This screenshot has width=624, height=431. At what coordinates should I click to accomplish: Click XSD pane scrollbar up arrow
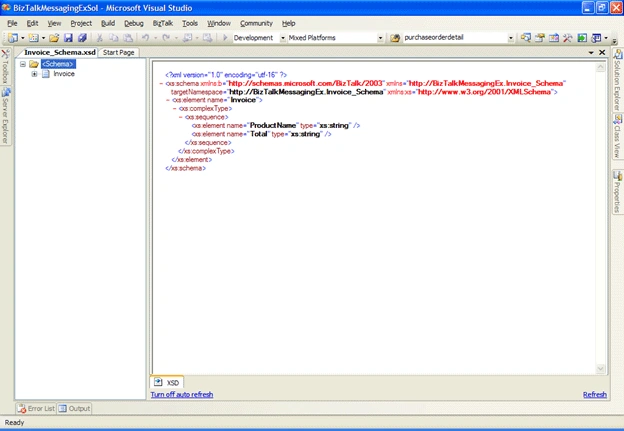[601, 67]
